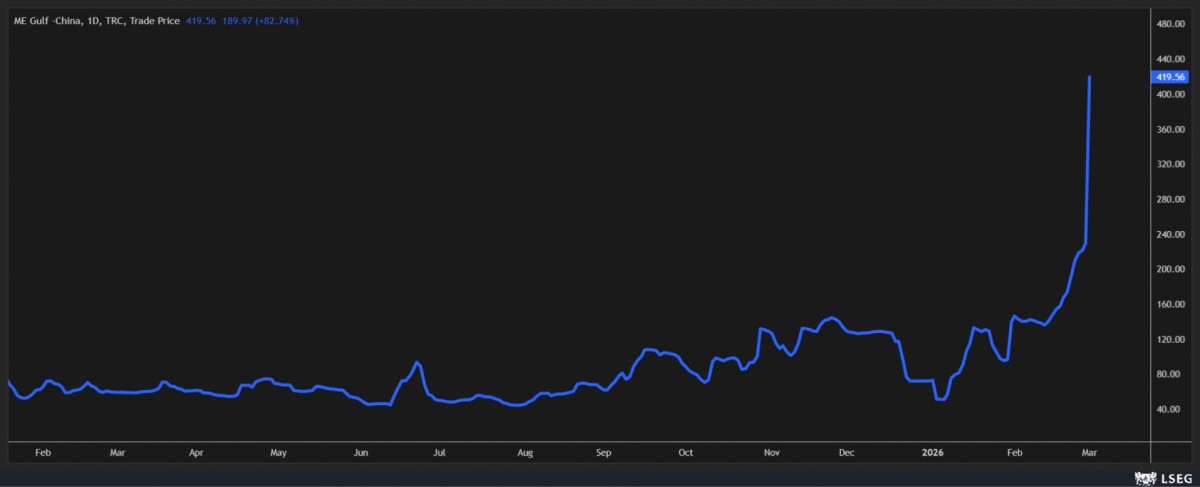Select the Sep marker on time axis
1200x487 pixels.
tap(603, 451)
